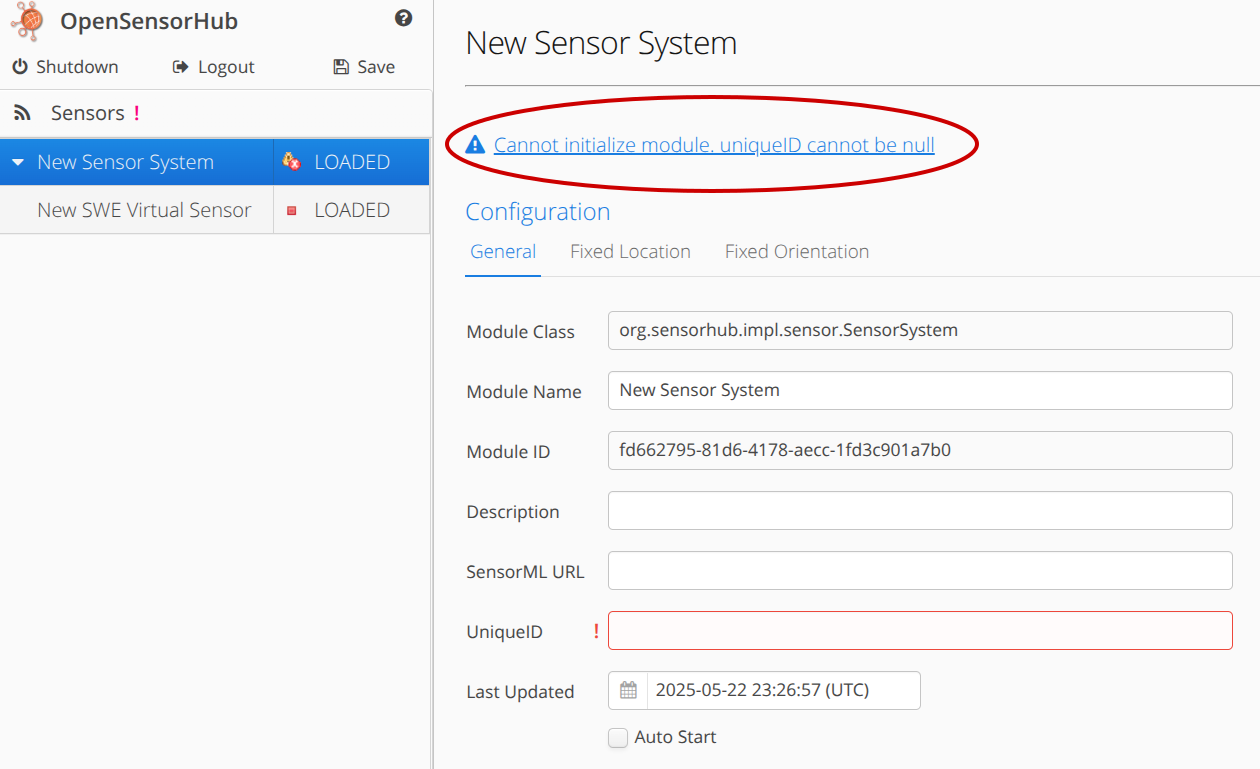Switch to the Fixed Location tab
1260x769 pixels.
click(630, 252)
